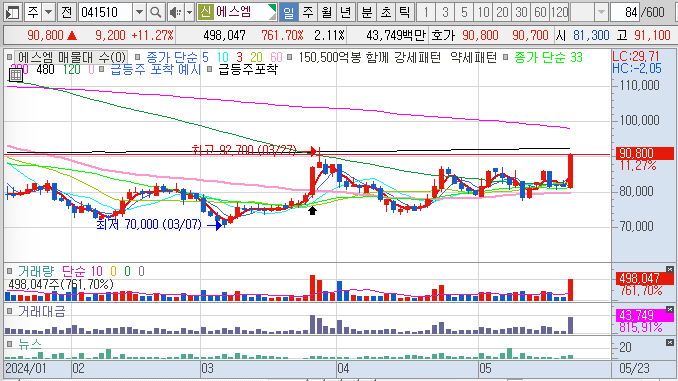The height and width of the screenshot is (381, 678).
Task: Toggle the 150,500억봉 indicator marker
Action: 290,57
